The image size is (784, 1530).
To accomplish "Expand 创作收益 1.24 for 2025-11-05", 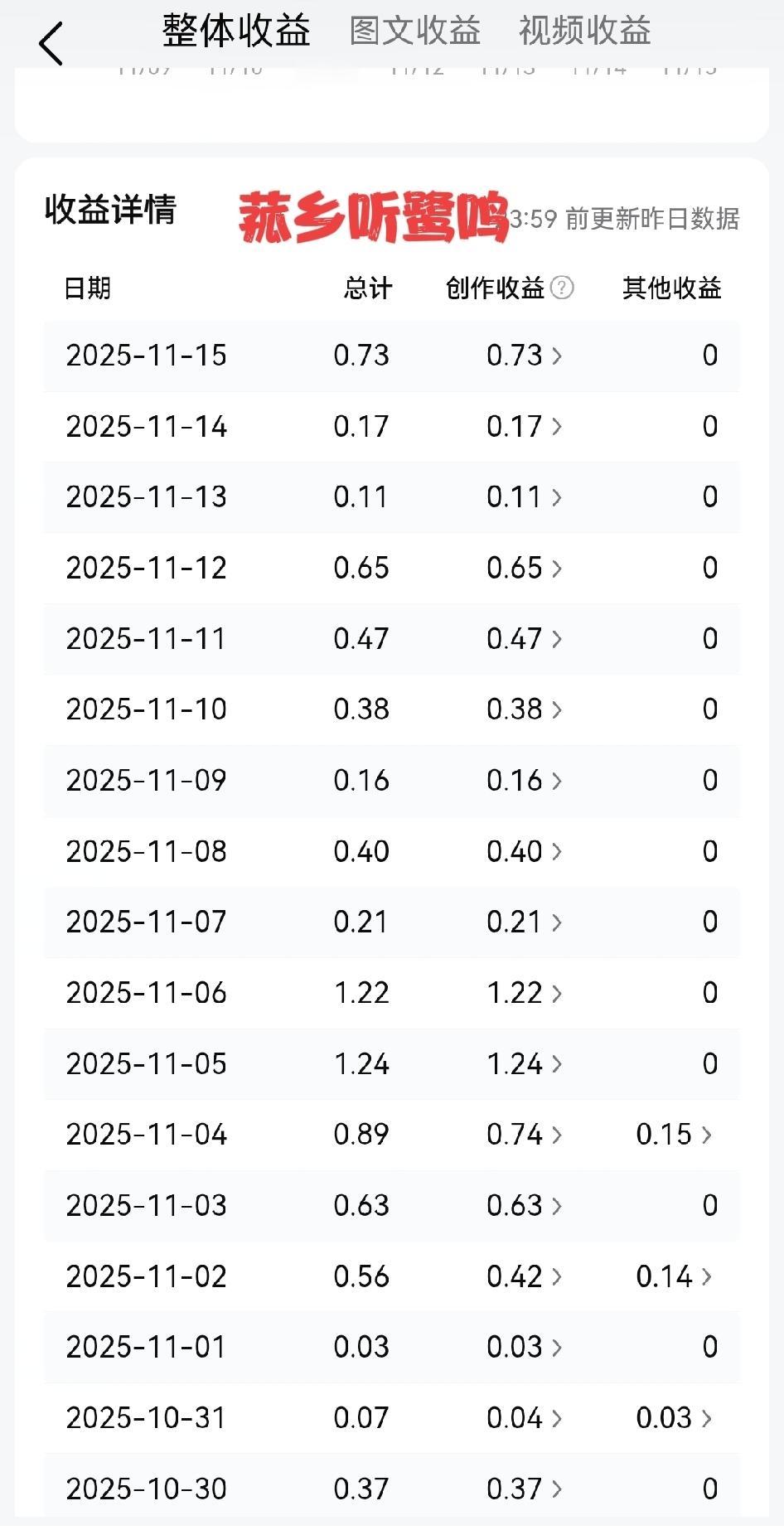I will pos(524,1064).
